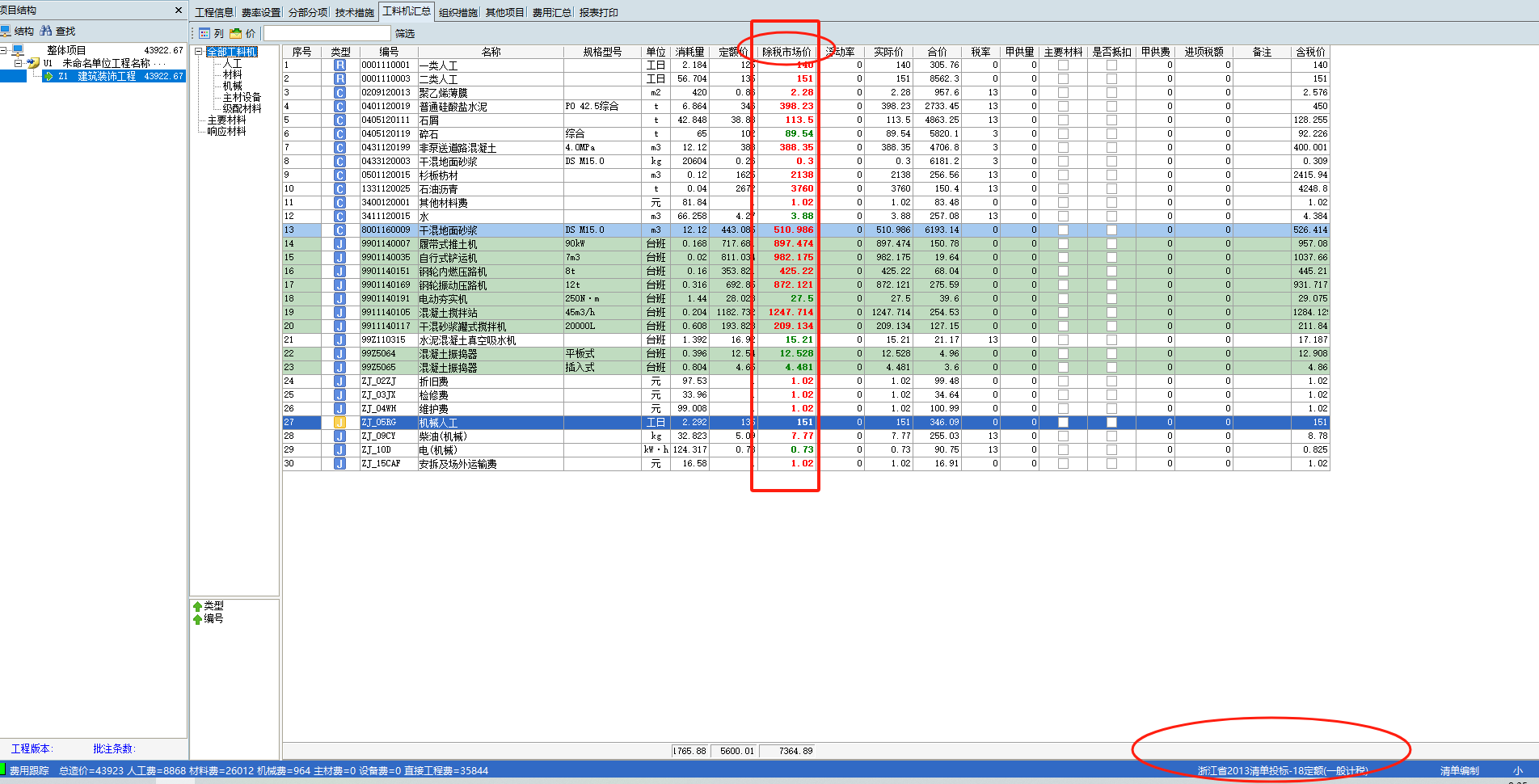The height and width of the screenshot is (784, 1539).
Task: Click the C type icon for 石油沥青
Action: pos(340,189)
